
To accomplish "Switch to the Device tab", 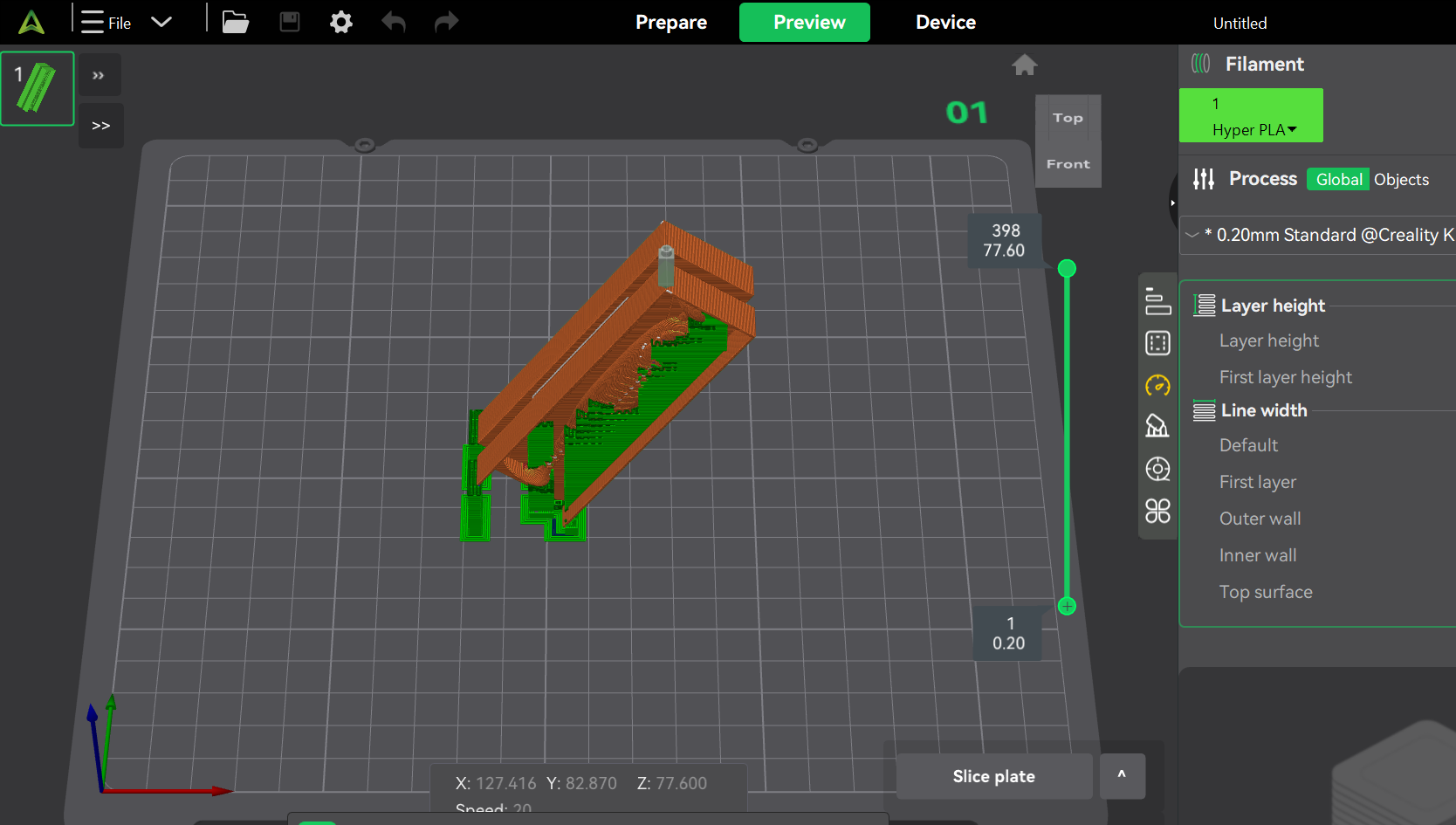I will point(945,22).
